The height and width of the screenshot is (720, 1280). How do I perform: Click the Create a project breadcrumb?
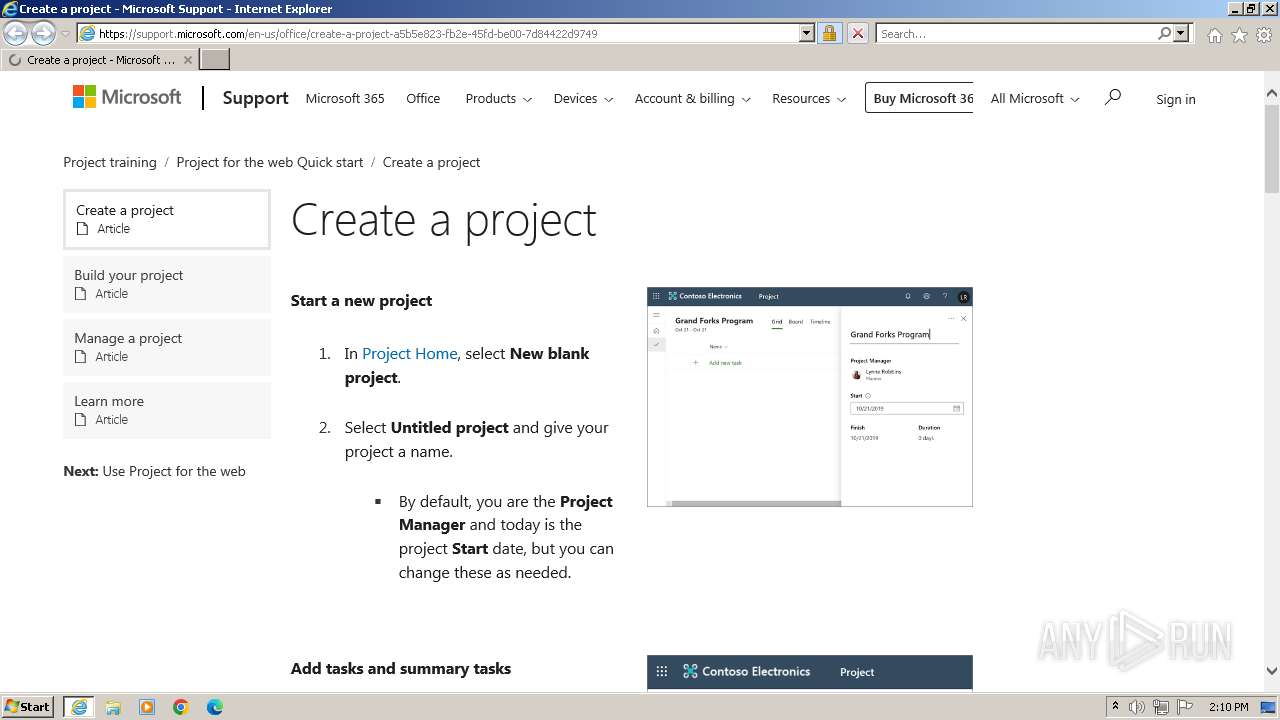[x=431, y=162]
